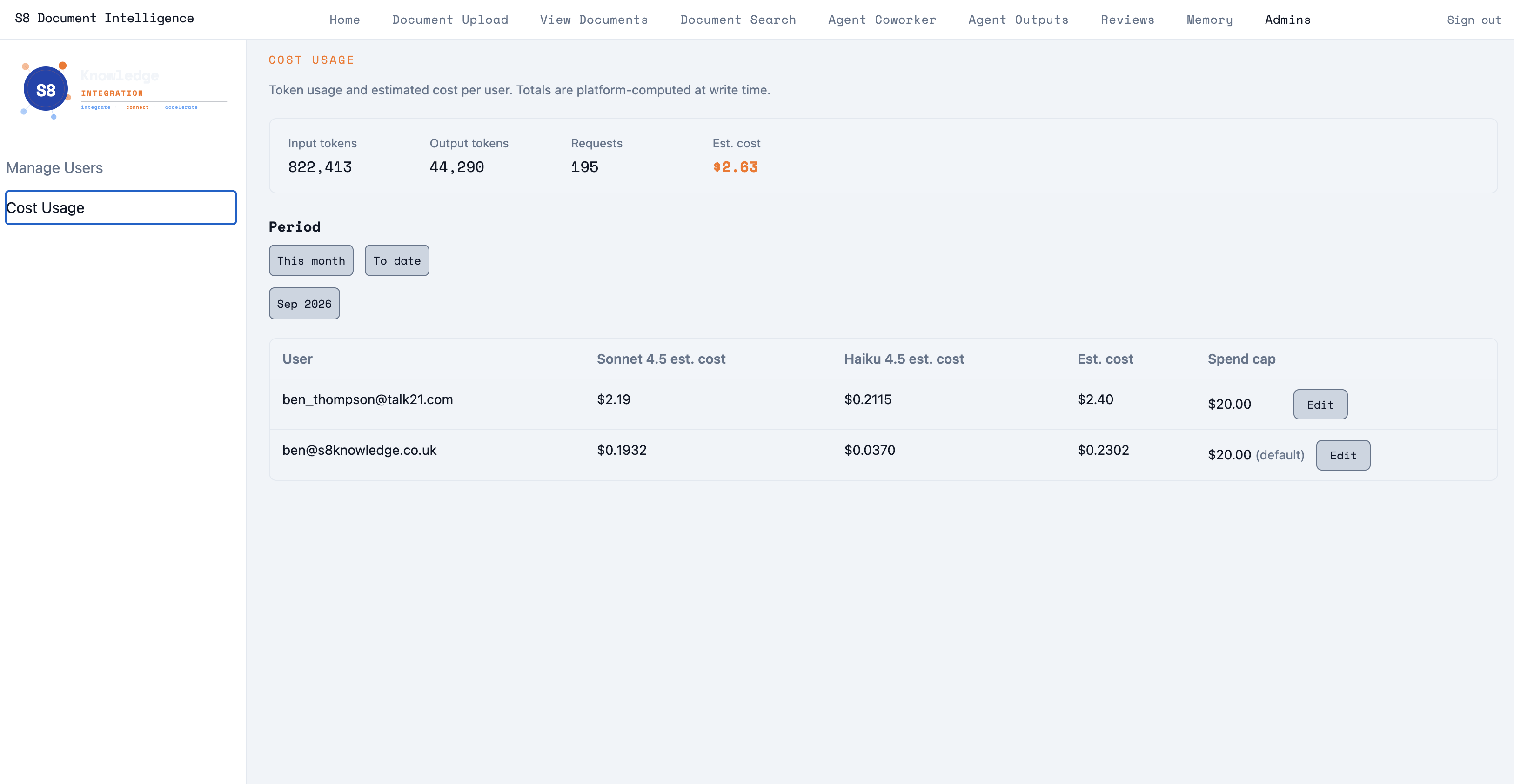Click the User column header
1514x784 pixels.
[x=297, y=359]
